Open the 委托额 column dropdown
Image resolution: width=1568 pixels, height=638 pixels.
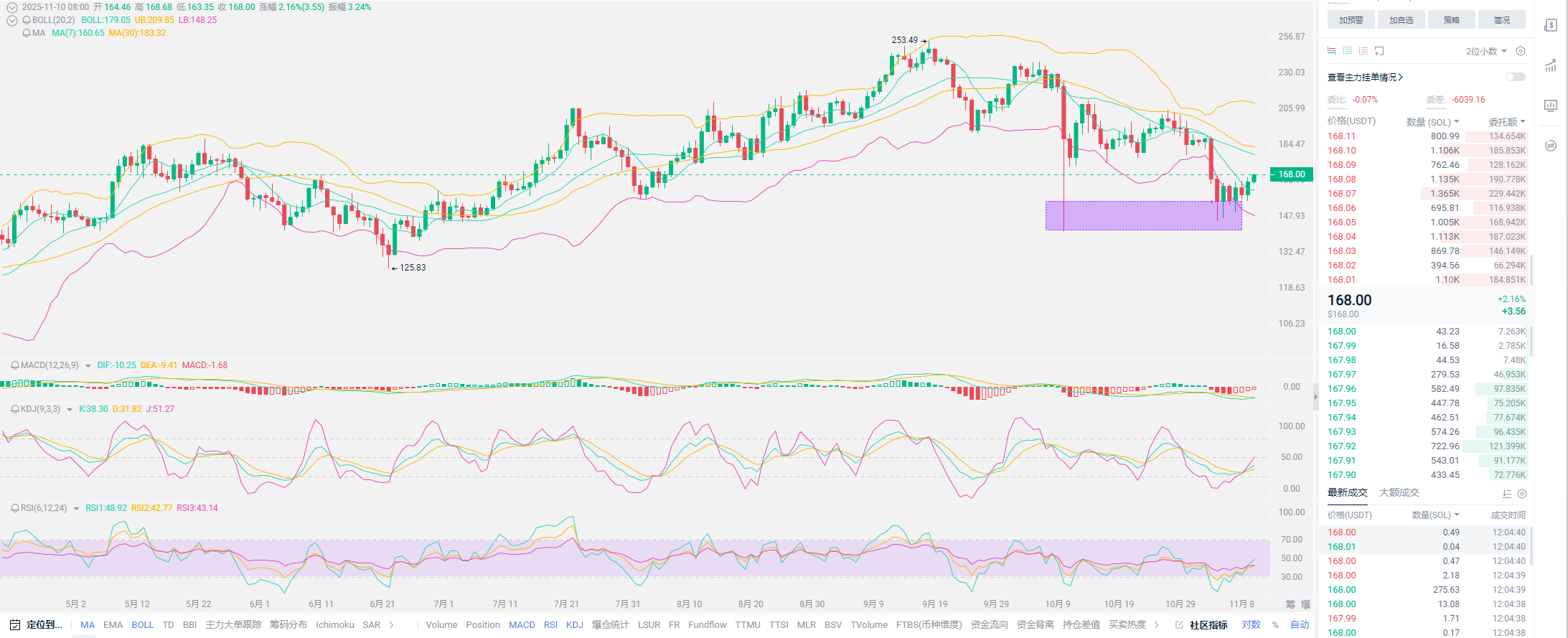(1506, 122)
